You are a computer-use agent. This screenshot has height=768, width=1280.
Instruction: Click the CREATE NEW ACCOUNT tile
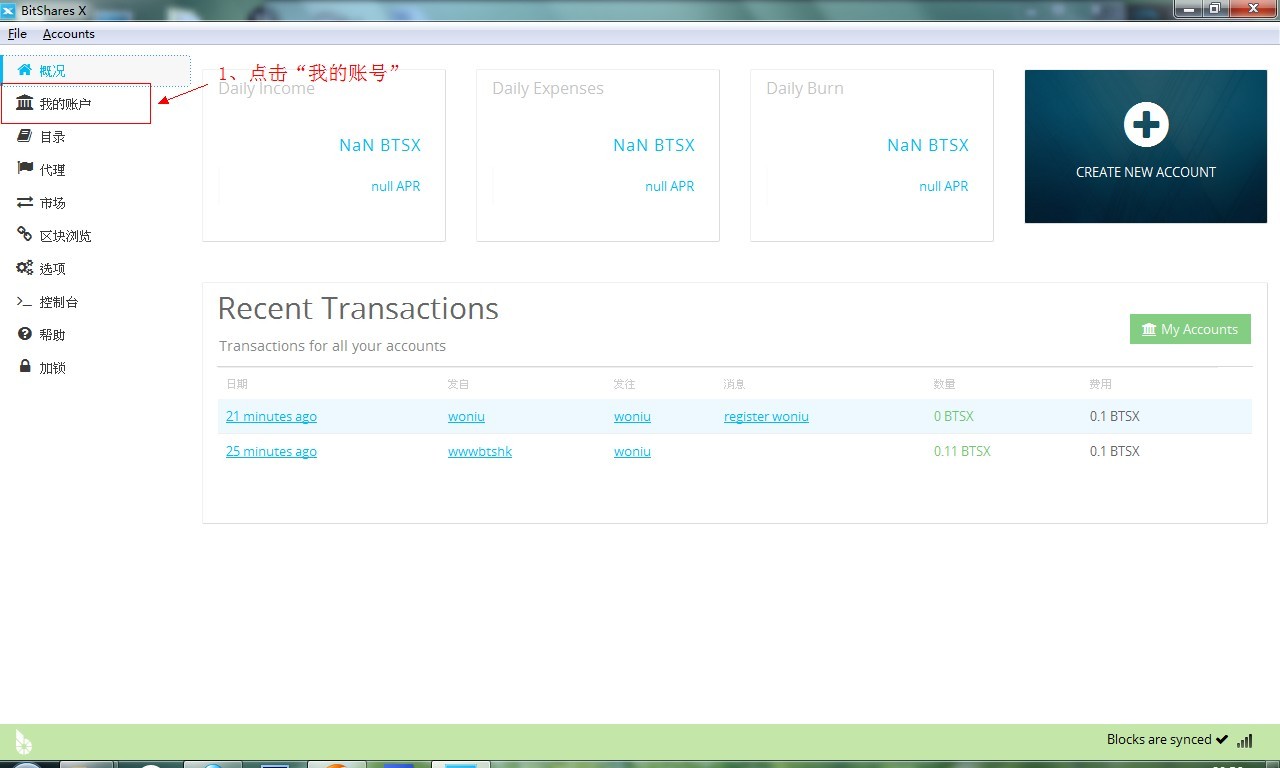click(1146, 146)
